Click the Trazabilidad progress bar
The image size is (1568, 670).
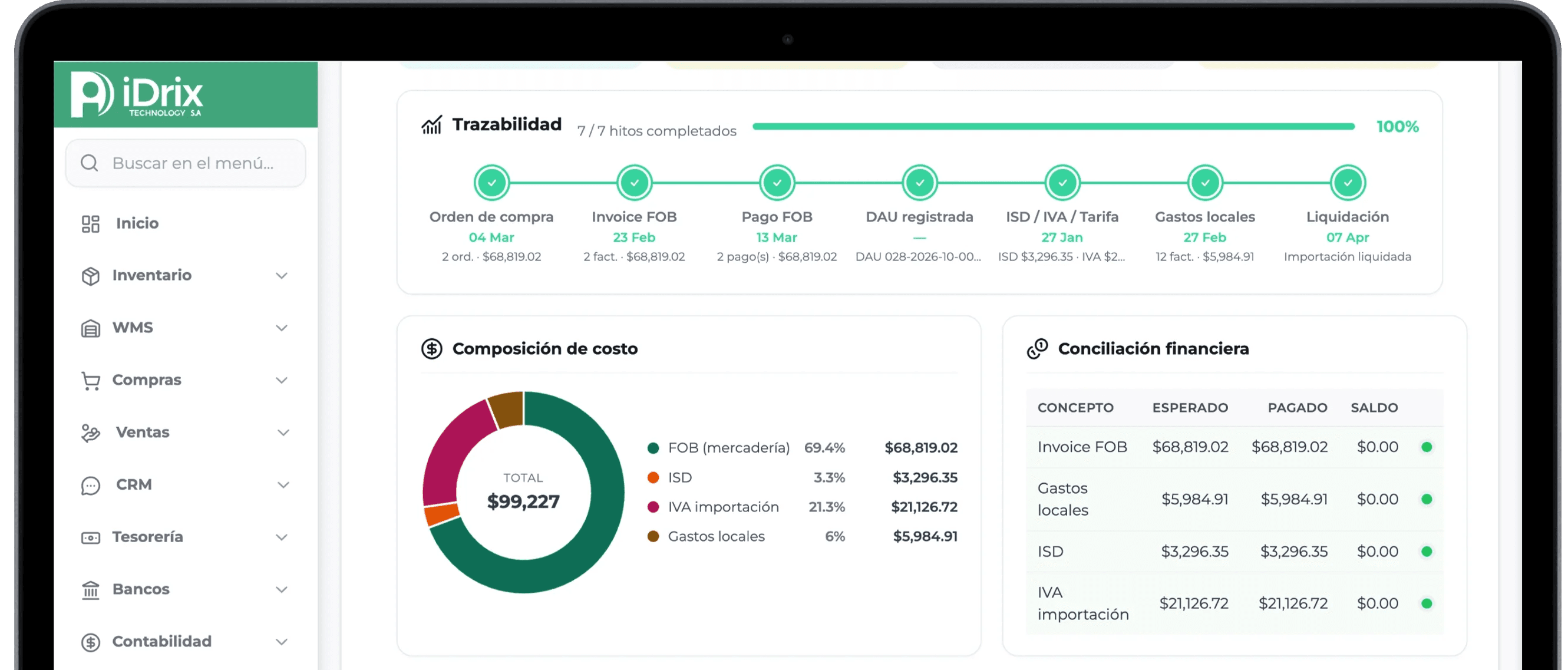point(1054,127)
